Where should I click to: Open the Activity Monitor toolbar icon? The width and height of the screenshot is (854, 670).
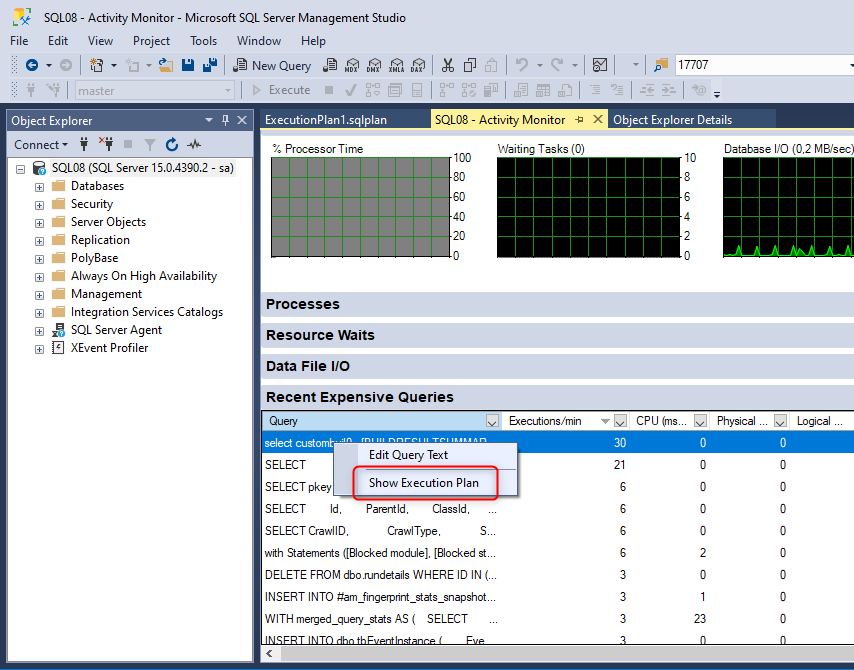600,65
